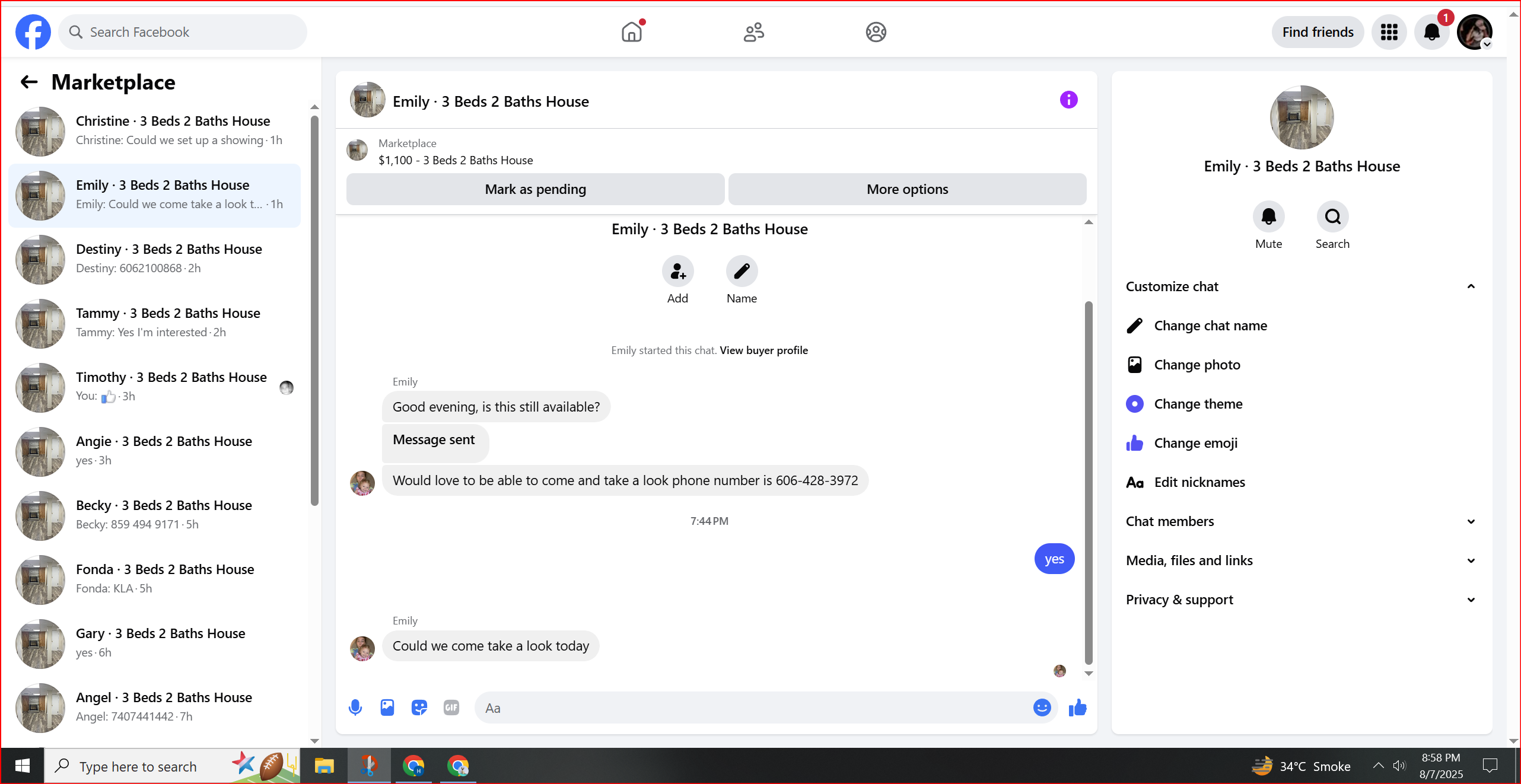
Task: Click the Name pencil icon in chat
Action: pyautogui.click(x=742, y=272)
